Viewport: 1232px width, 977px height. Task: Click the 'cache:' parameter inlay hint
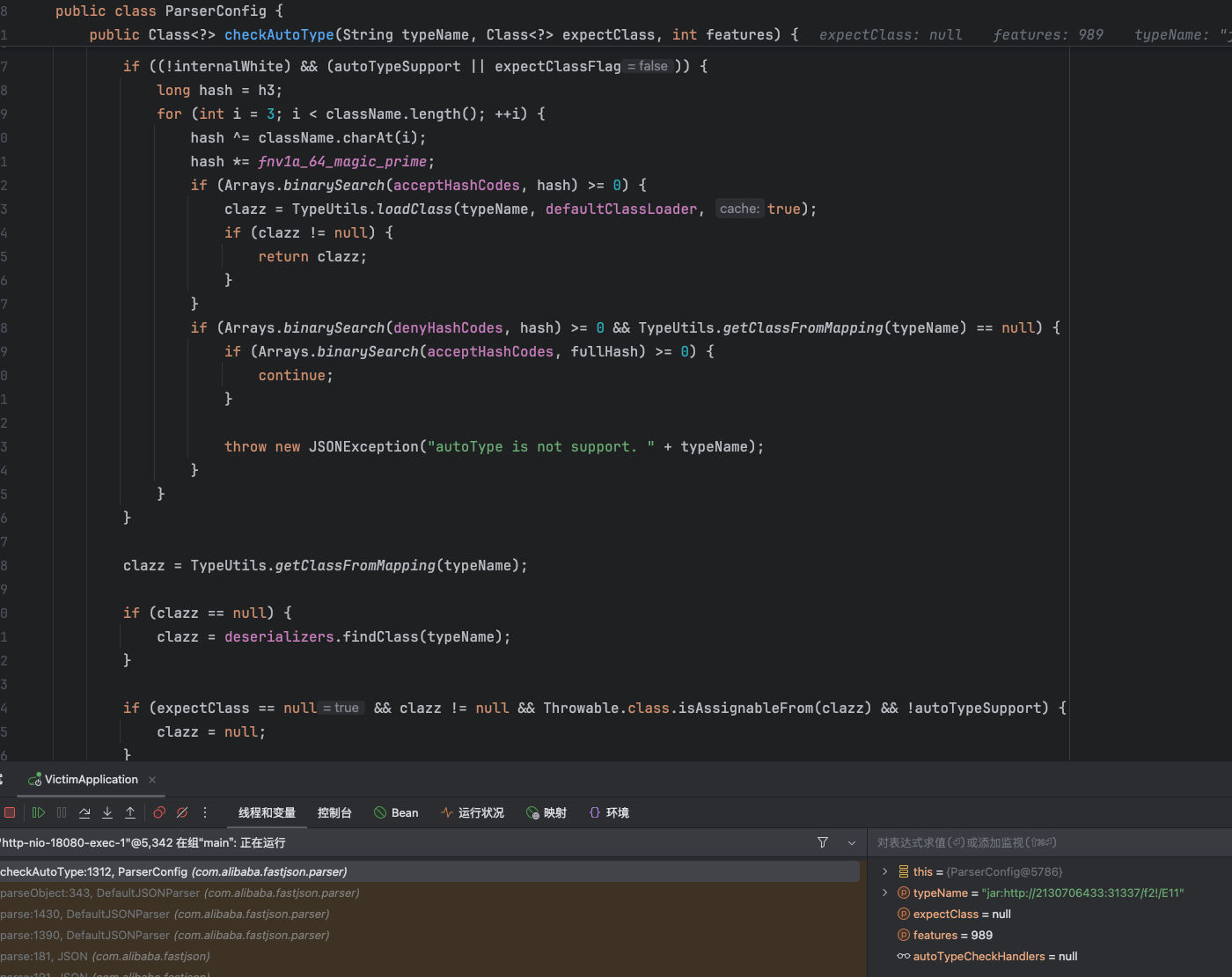[739, 209]
